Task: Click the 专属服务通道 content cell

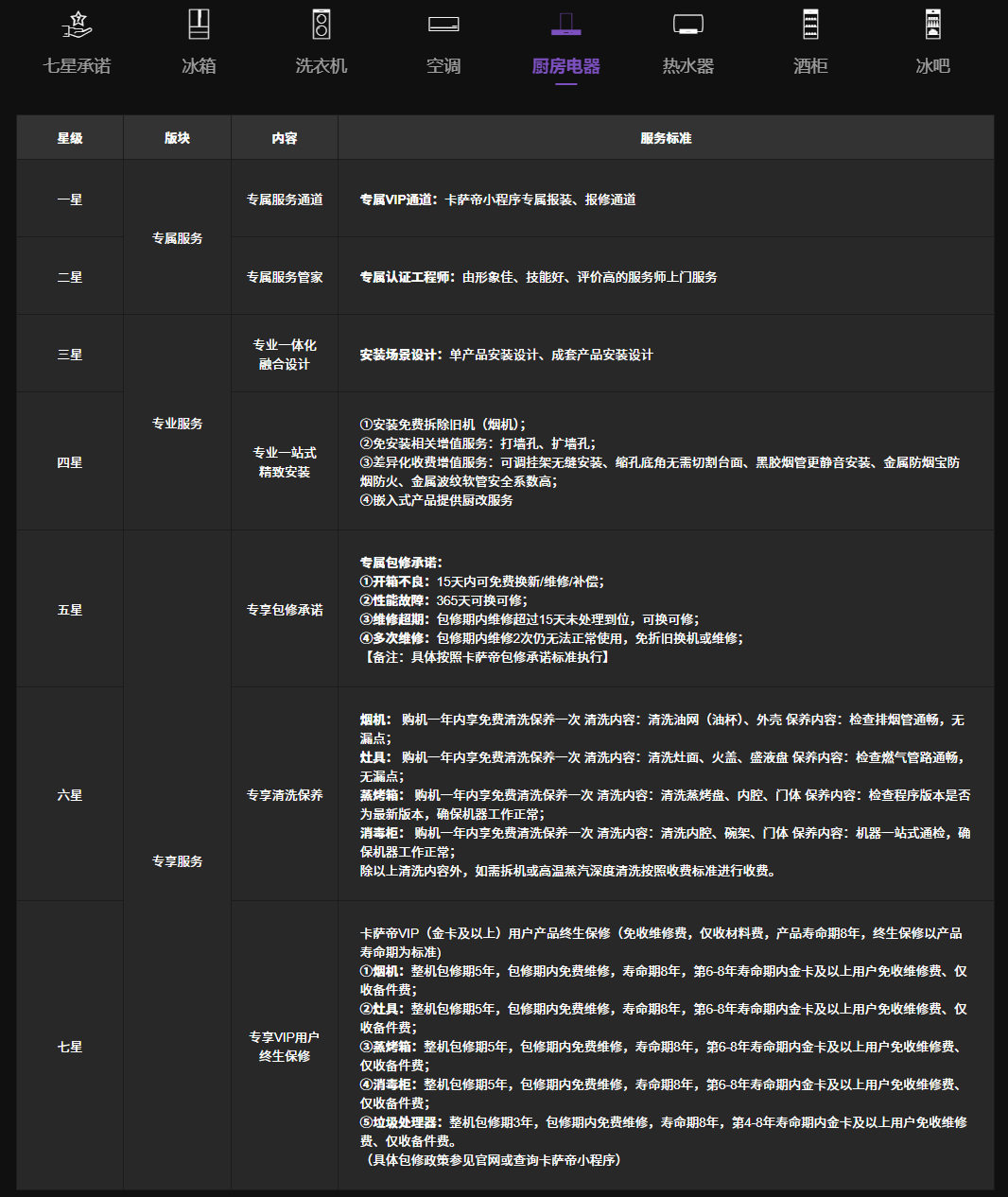Action: tap(285, 199)
